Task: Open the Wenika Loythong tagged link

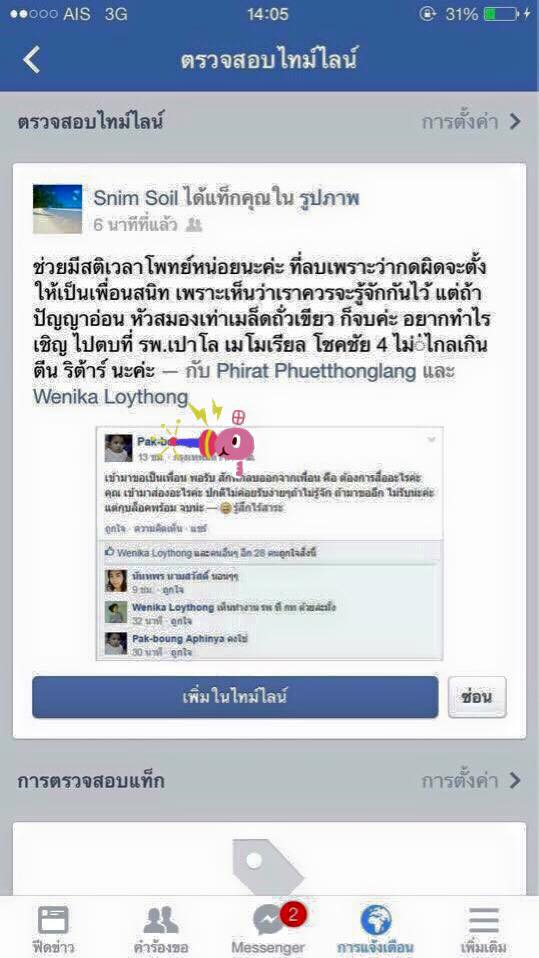Action: tap(111, 397)
